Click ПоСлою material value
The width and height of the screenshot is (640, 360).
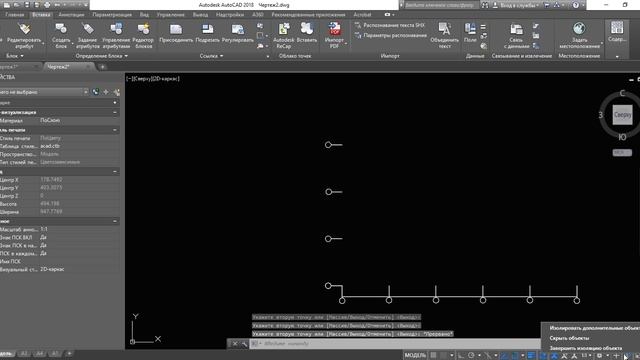pos(50,120)
